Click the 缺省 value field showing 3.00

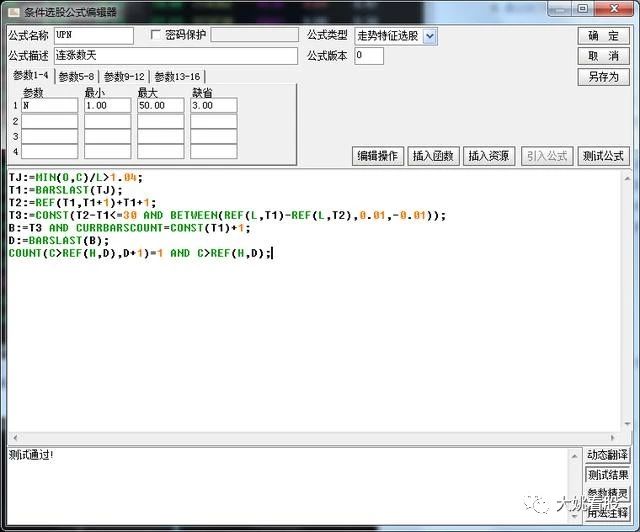click(x=214, y=105)
